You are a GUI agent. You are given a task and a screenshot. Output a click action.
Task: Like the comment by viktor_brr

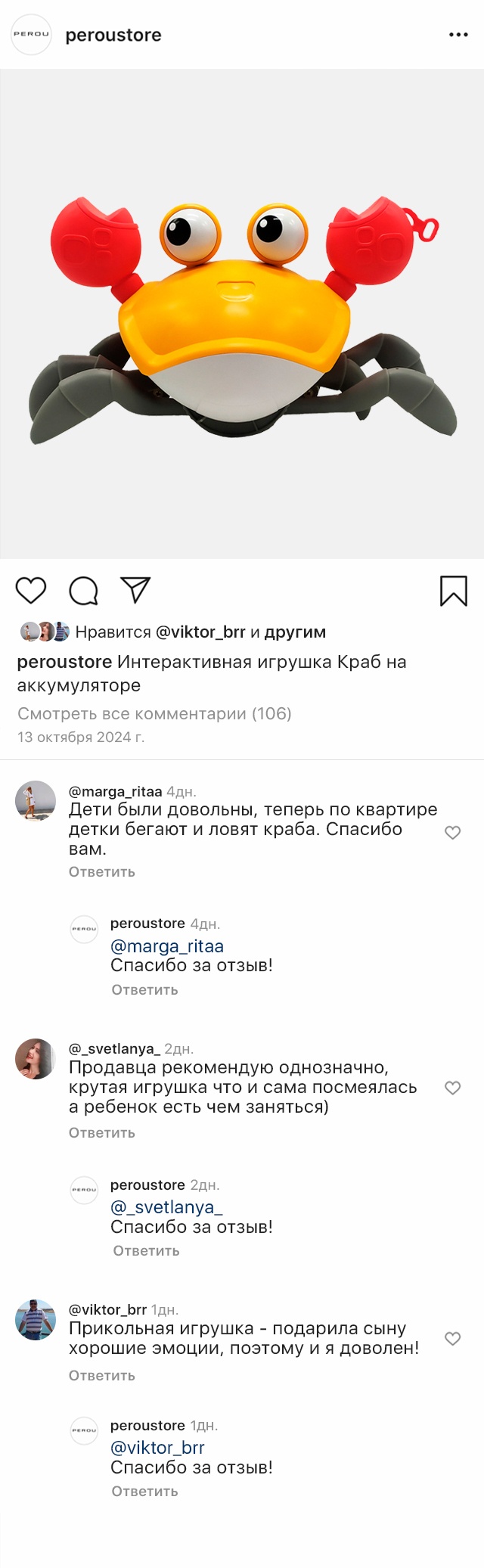(x=452, y=1339)
